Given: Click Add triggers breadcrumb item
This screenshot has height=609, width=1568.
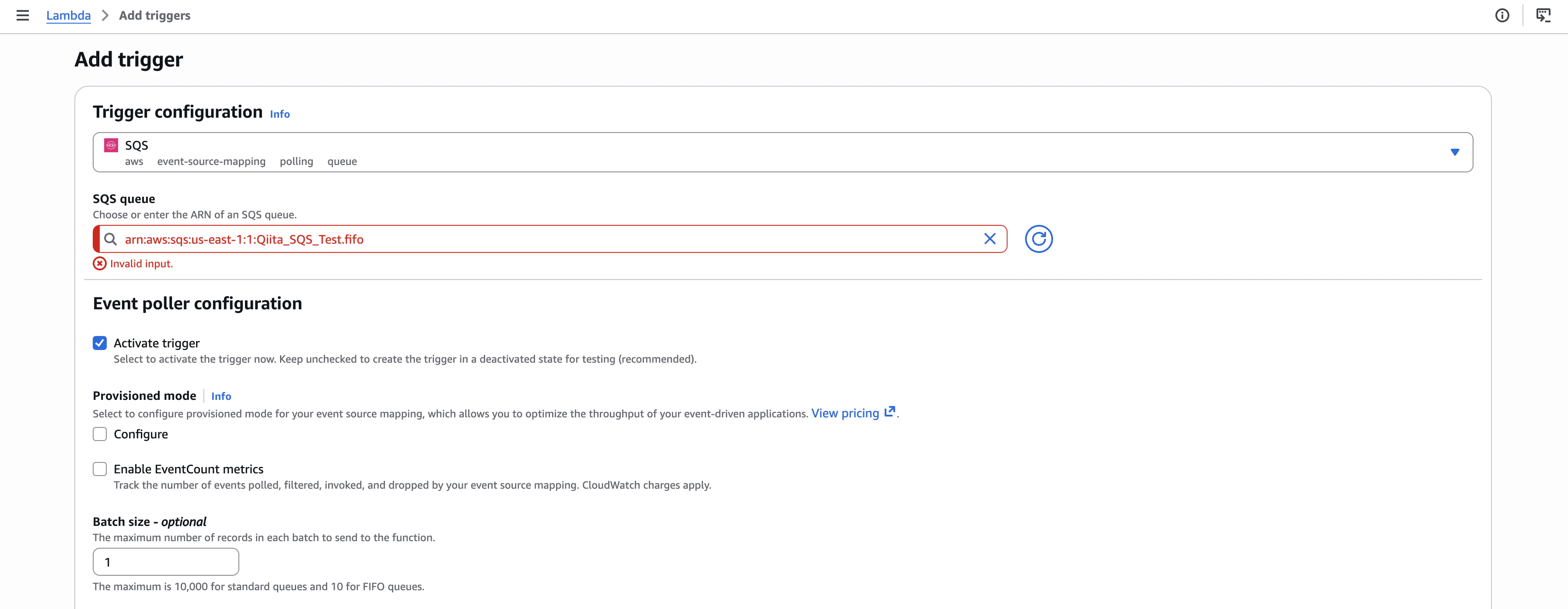Looking at the screenshot, I should (154, 15).
